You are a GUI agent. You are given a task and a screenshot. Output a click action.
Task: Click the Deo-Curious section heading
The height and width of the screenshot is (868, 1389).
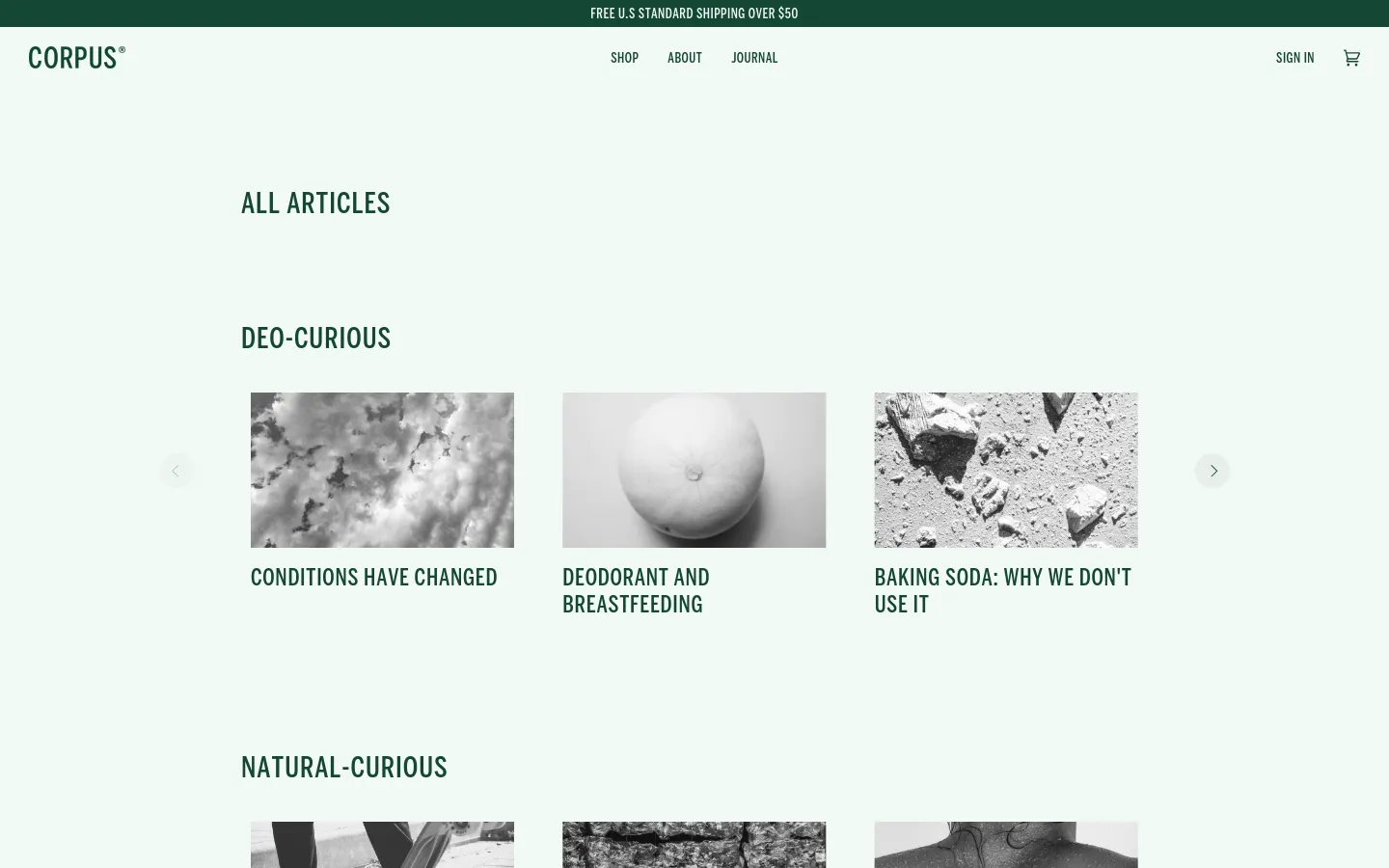point(315,338)
